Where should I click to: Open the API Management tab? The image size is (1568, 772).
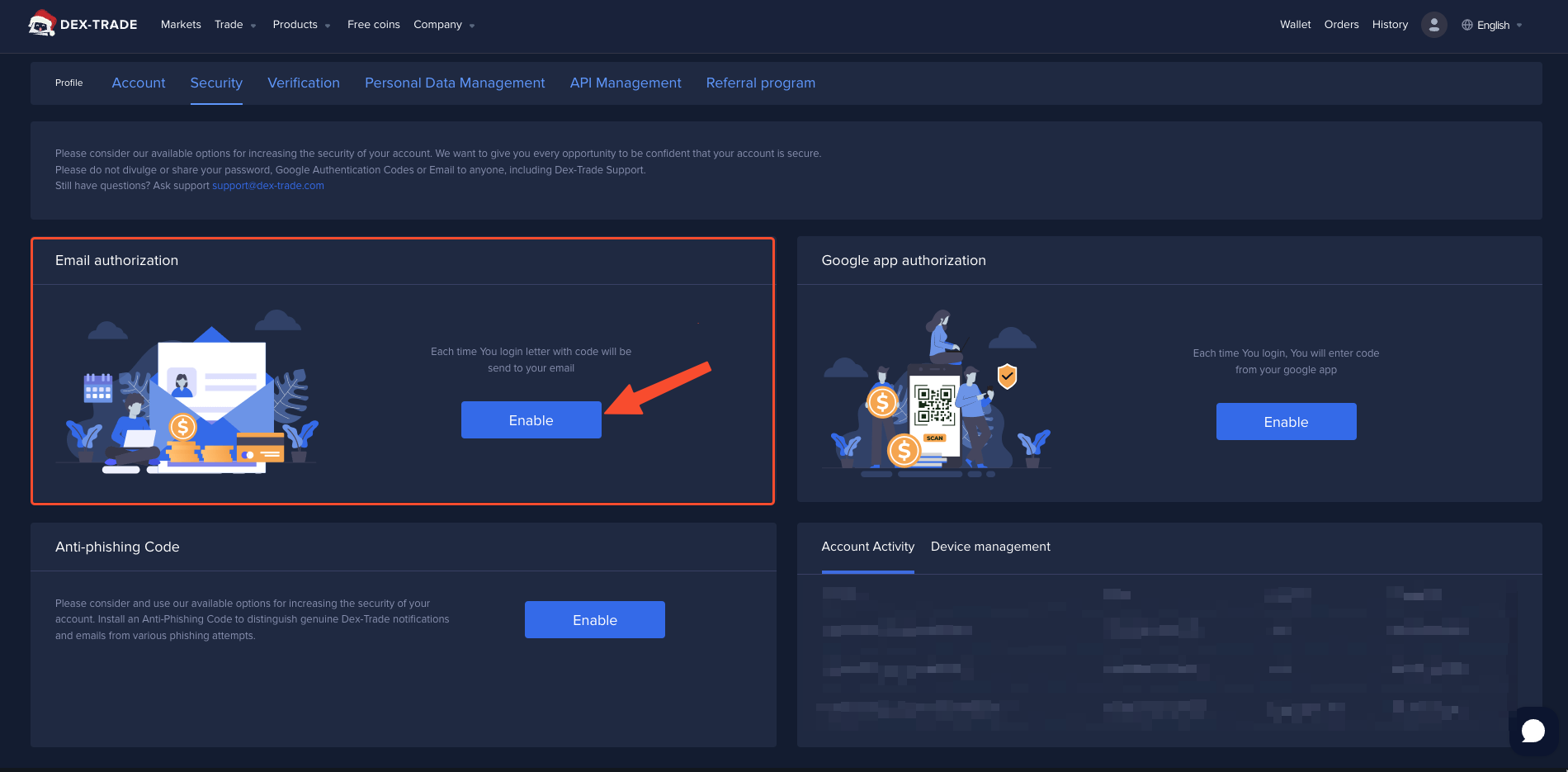tap(626, 83)
